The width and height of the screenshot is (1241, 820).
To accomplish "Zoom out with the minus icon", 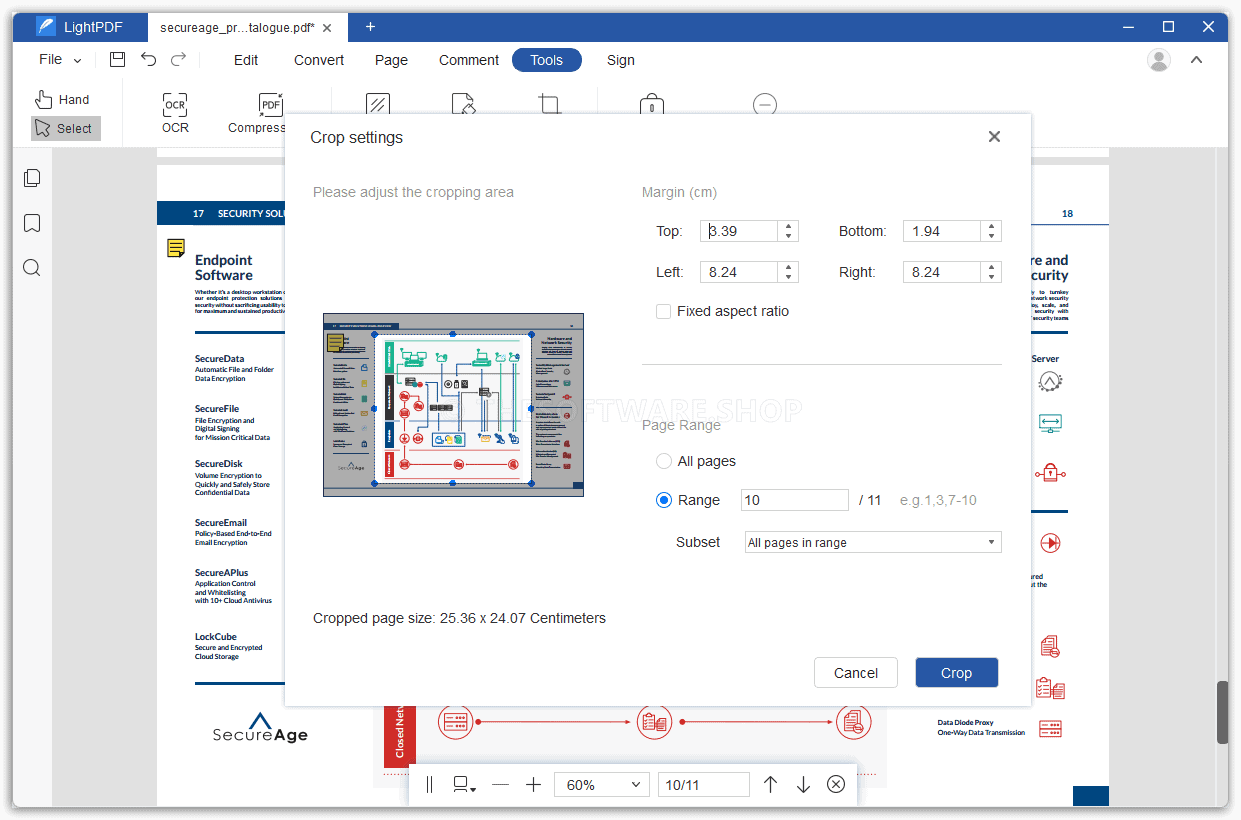I will click(x=500, y=785).
